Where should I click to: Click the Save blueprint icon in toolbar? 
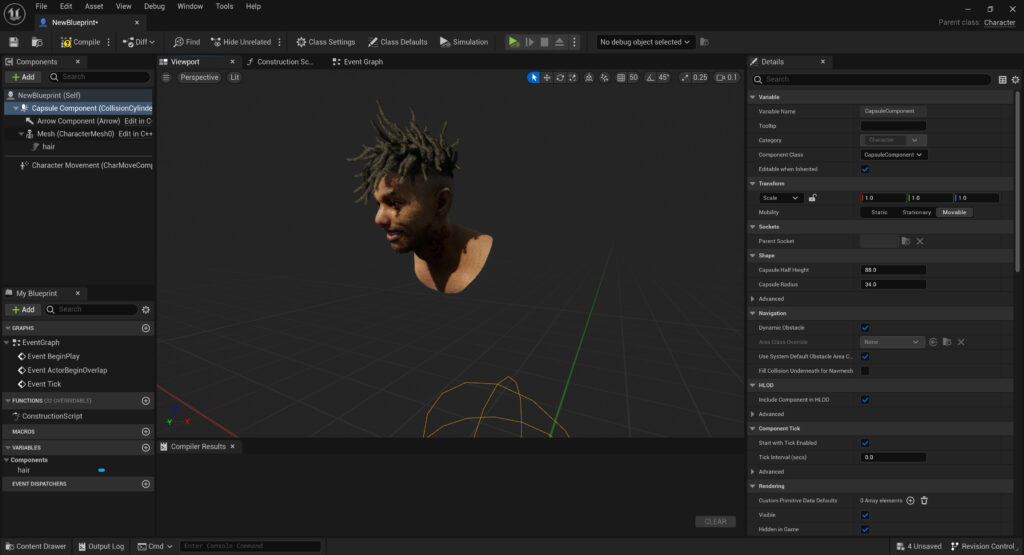[14, 42]
